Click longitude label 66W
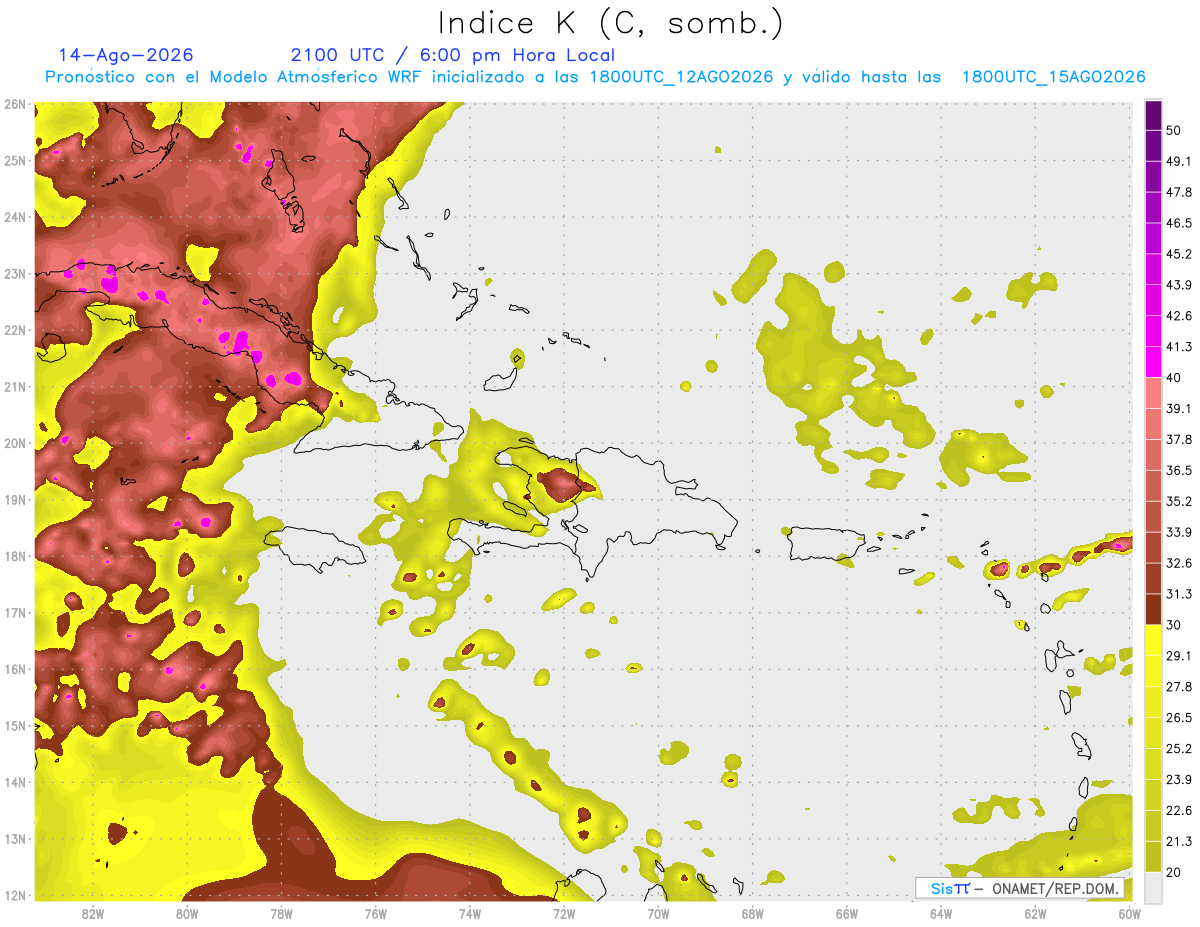This screenshot has width=1200, height=927. [846, 913]
